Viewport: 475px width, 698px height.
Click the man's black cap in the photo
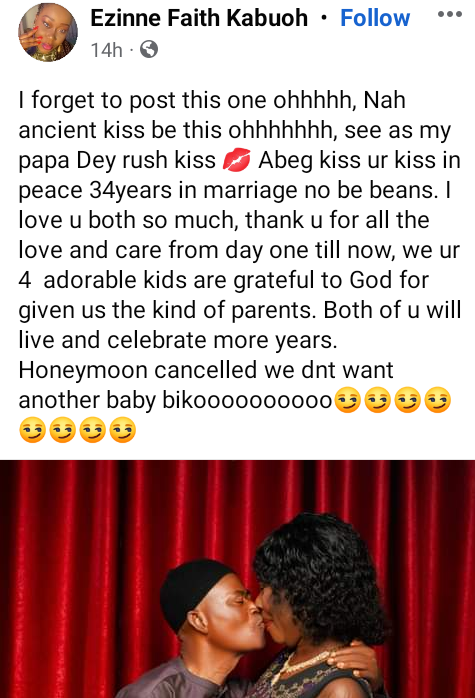[x=194, y=588]
